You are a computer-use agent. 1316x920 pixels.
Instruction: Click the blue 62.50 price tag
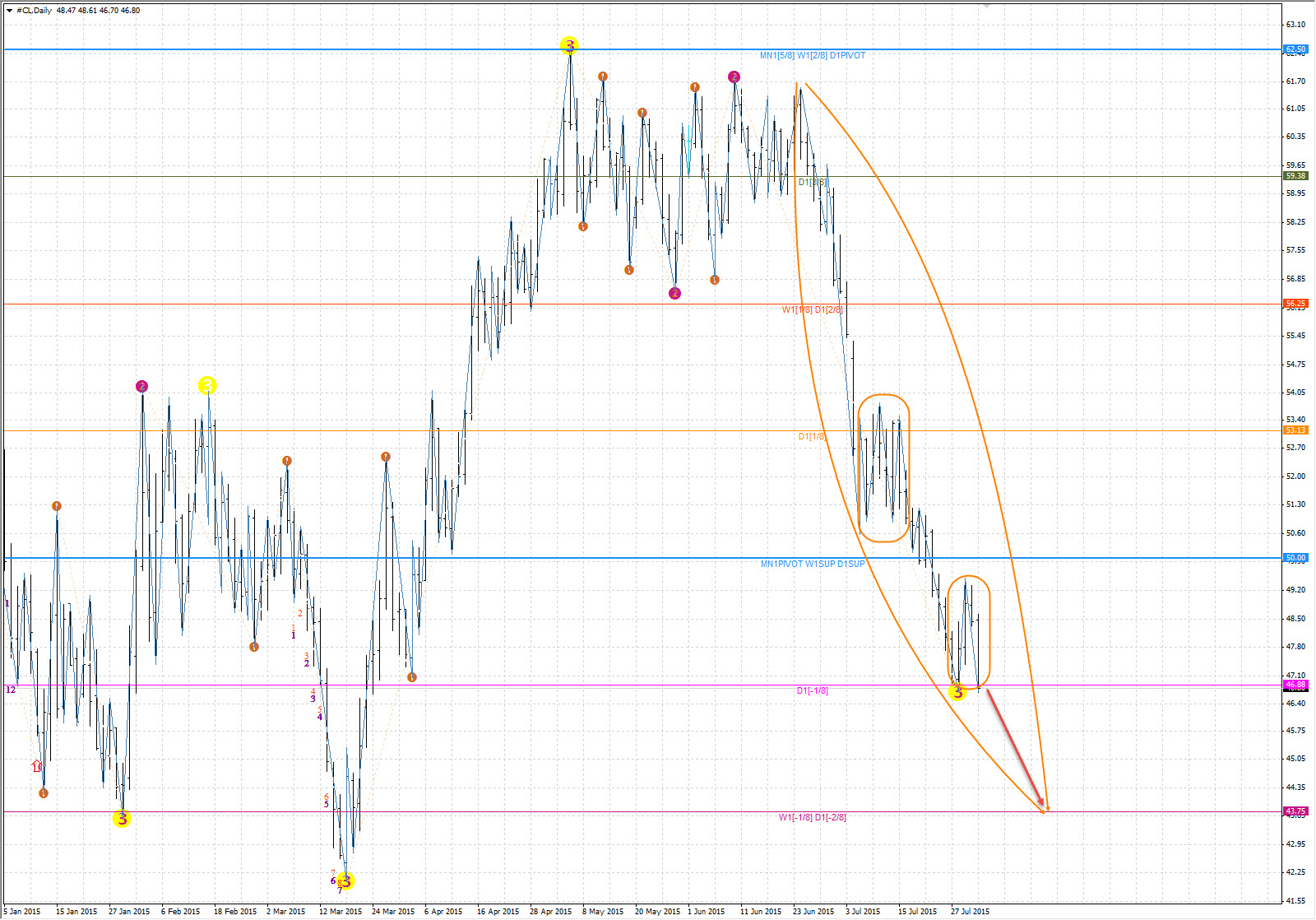point(1295,49)
